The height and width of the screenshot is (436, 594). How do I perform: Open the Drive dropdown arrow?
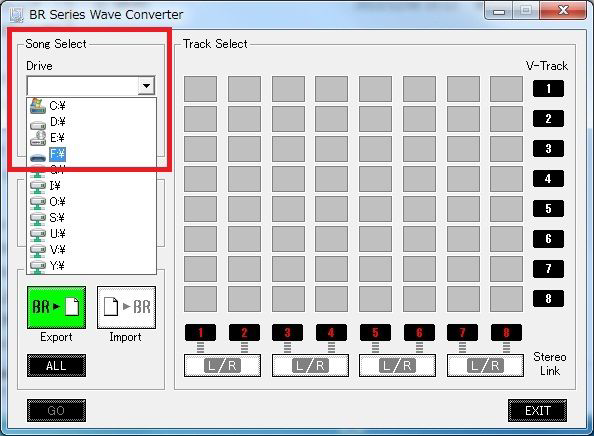(x=146, y=86)
